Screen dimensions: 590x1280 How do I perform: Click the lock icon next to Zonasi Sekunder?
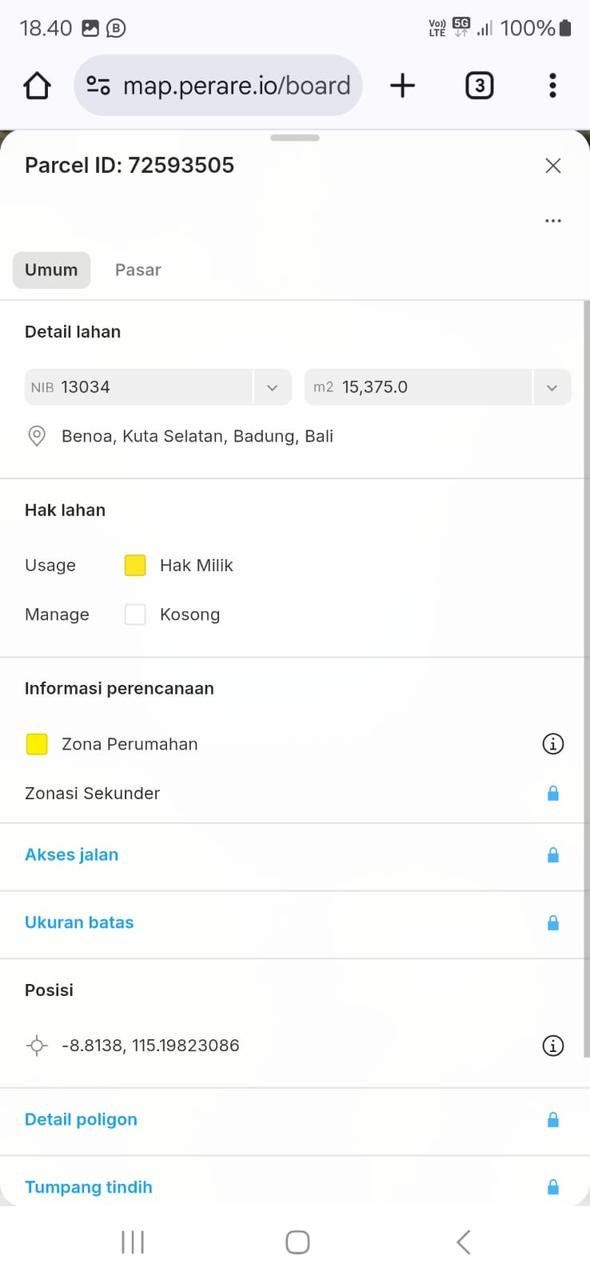553,793
